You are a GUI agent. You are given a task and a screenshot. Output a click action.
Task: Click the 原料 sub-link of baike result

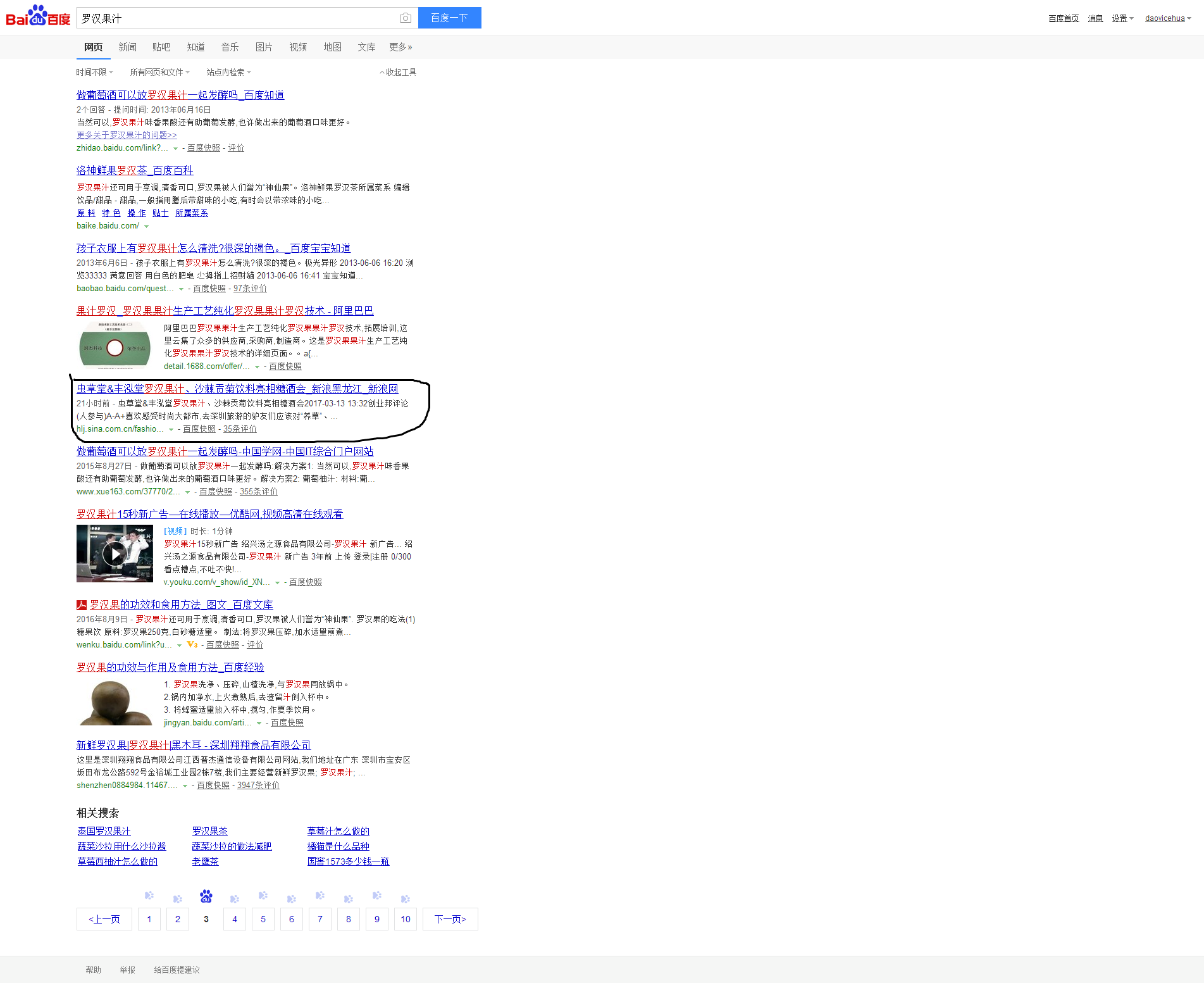[x=86, y=213]
